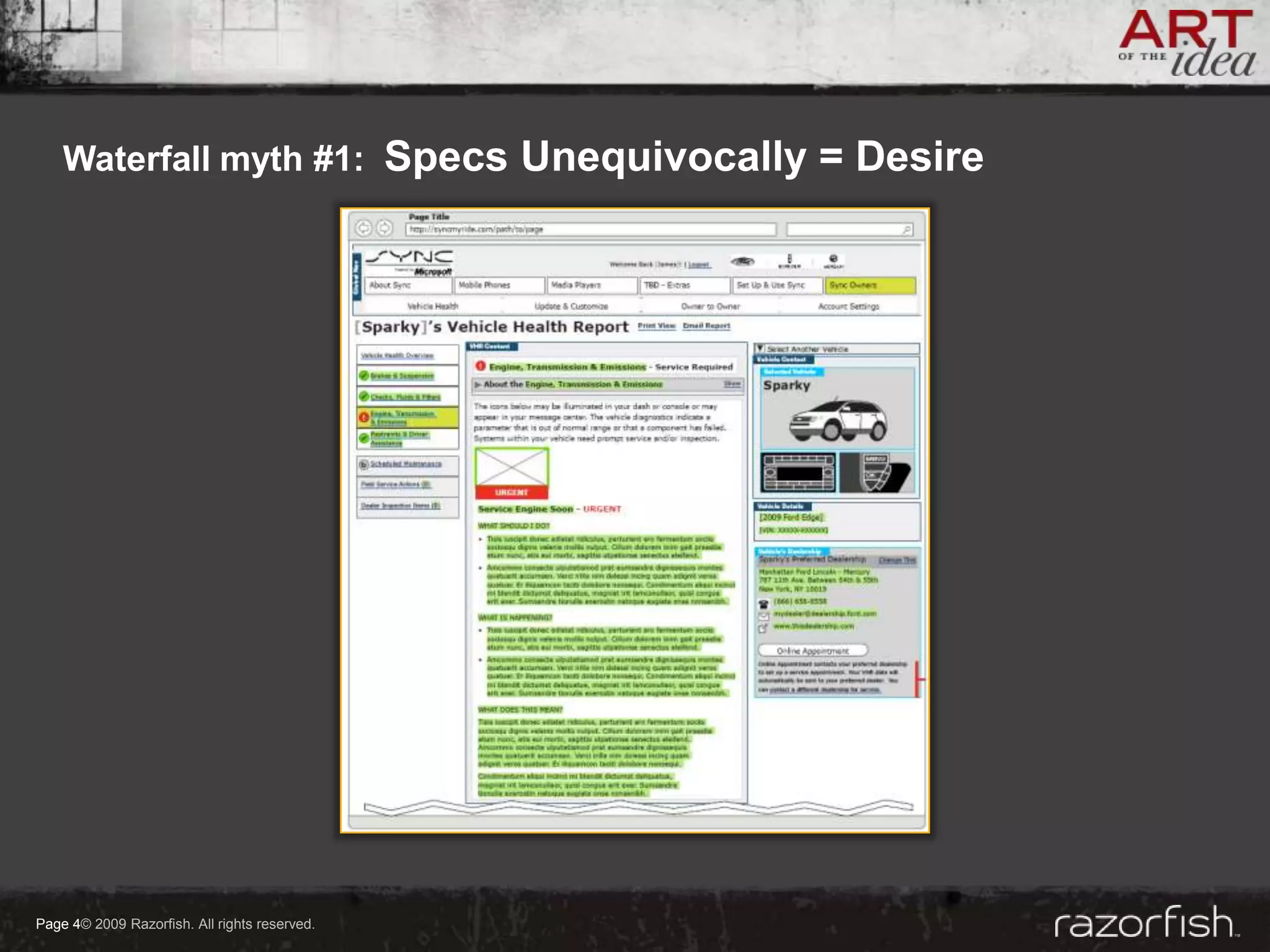Click the Print View link
The image size is (1270, 952).
coord(657,326)
